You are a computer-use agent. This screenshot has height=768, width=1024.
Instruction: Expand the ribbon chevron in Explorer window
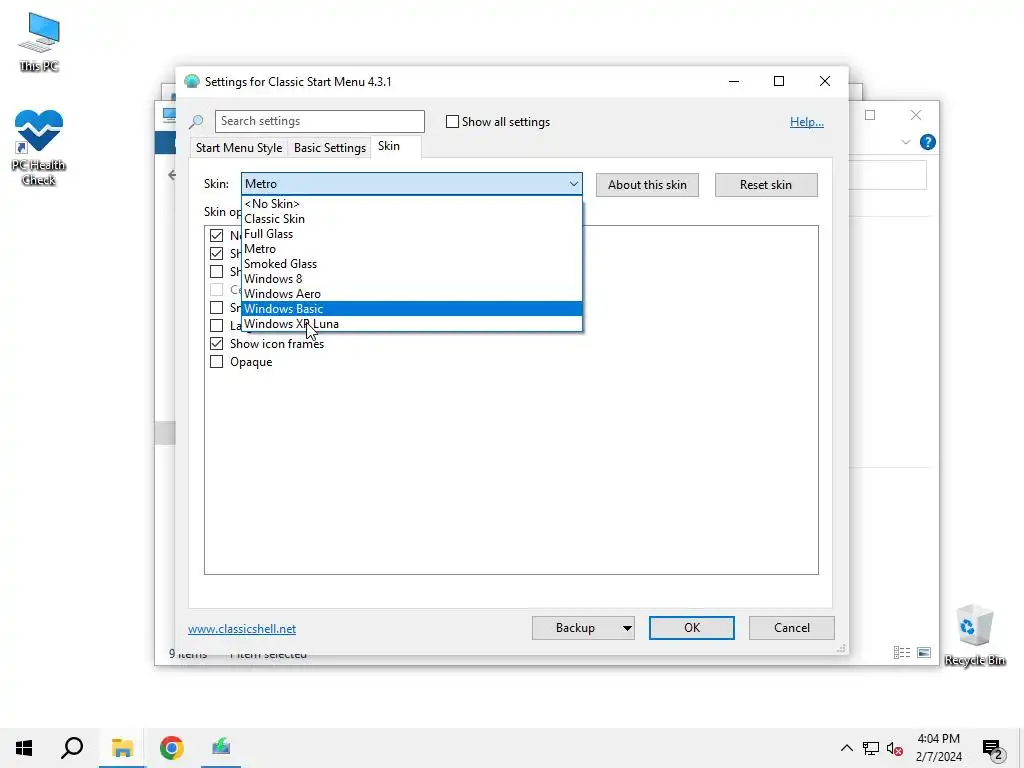pos(905,142)
